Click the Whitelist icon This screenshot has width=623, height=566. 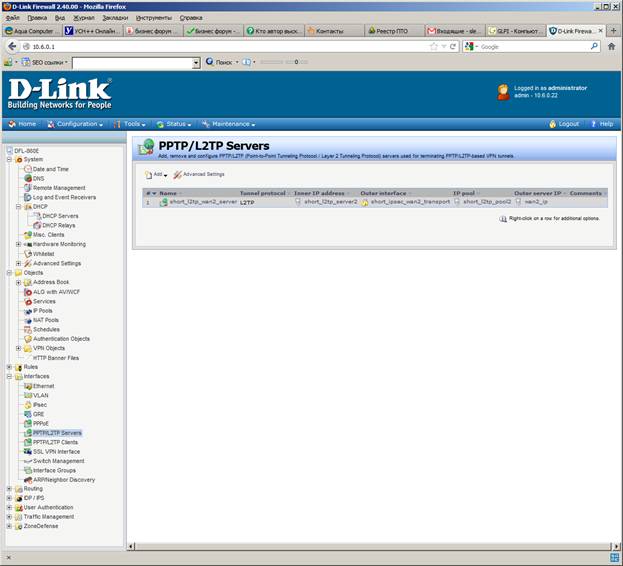coord(28,254)
